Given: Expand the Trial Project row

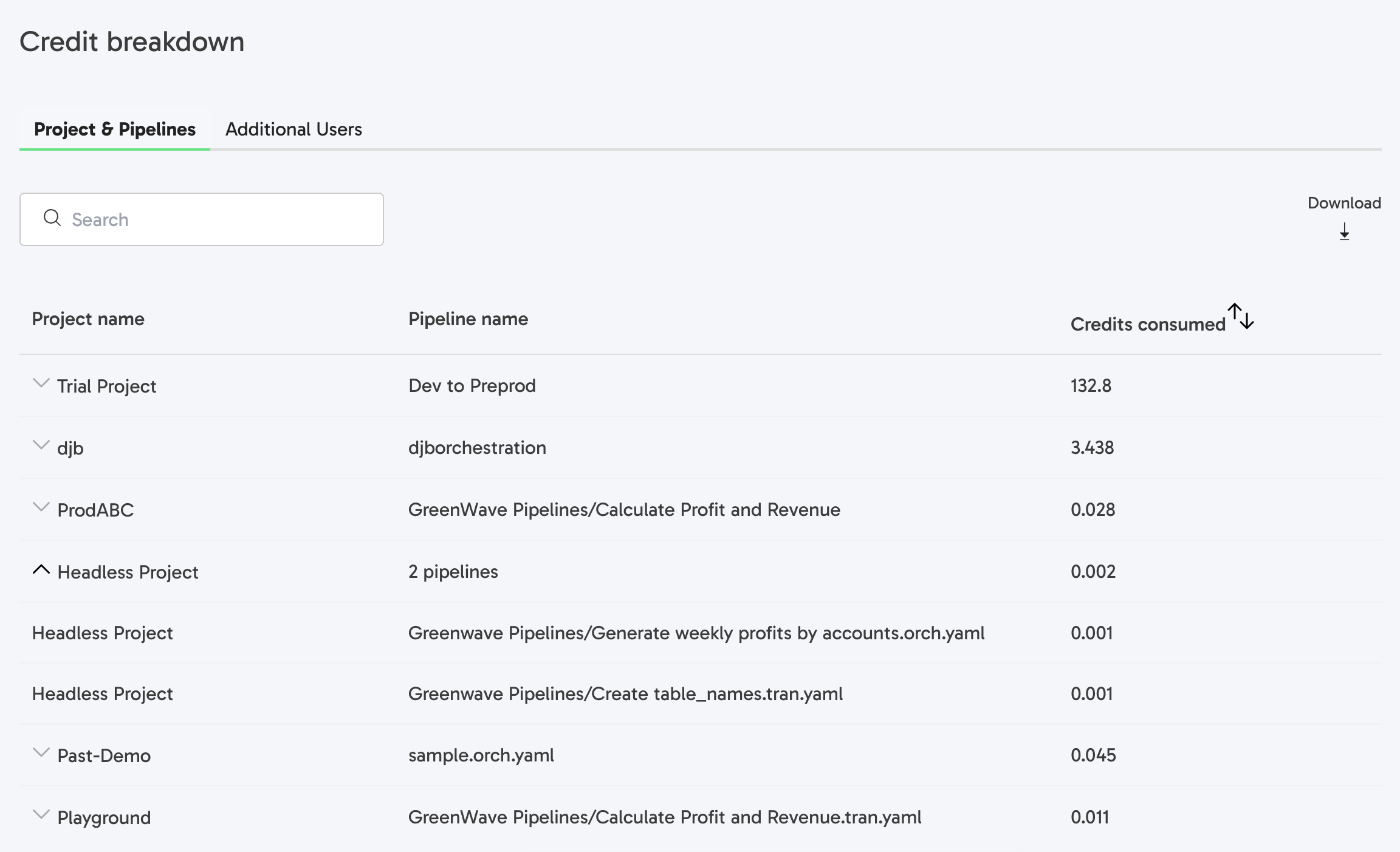Looking at the screenshot, I should 41,383.
